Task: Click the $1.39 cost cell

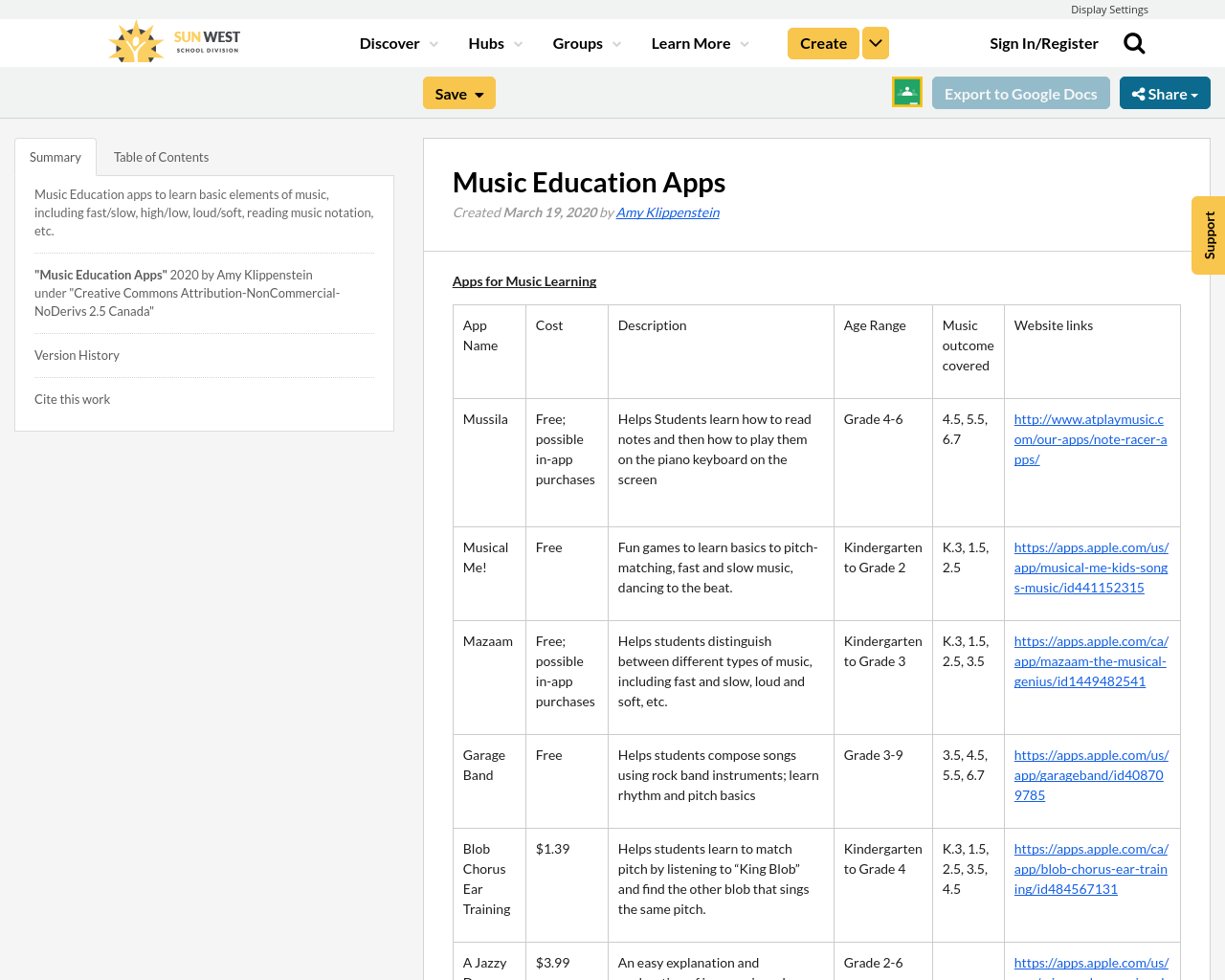Action: tap(567, 885)
